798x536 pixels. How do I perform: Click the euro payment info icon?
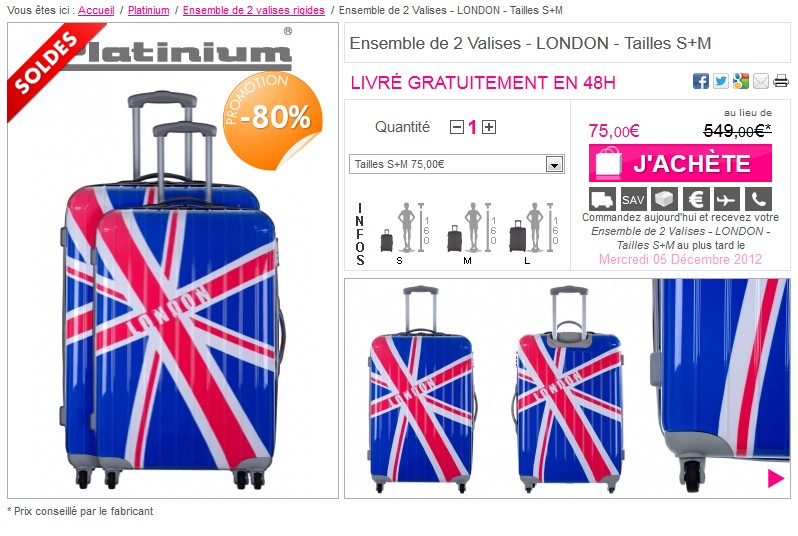point(696,199)
